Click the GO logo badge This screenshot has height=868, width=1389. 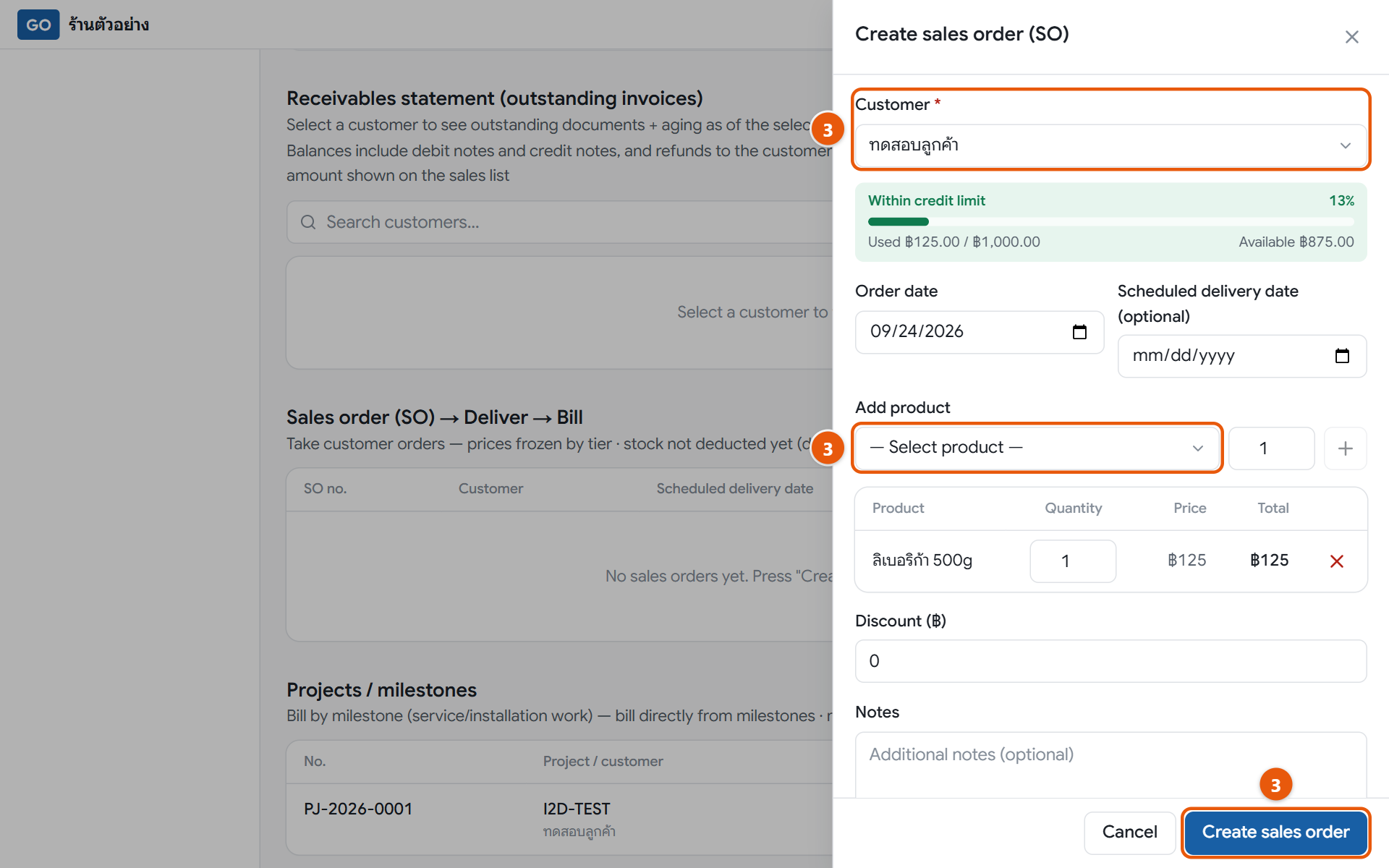pyautogui.click(x=38, y=25)
